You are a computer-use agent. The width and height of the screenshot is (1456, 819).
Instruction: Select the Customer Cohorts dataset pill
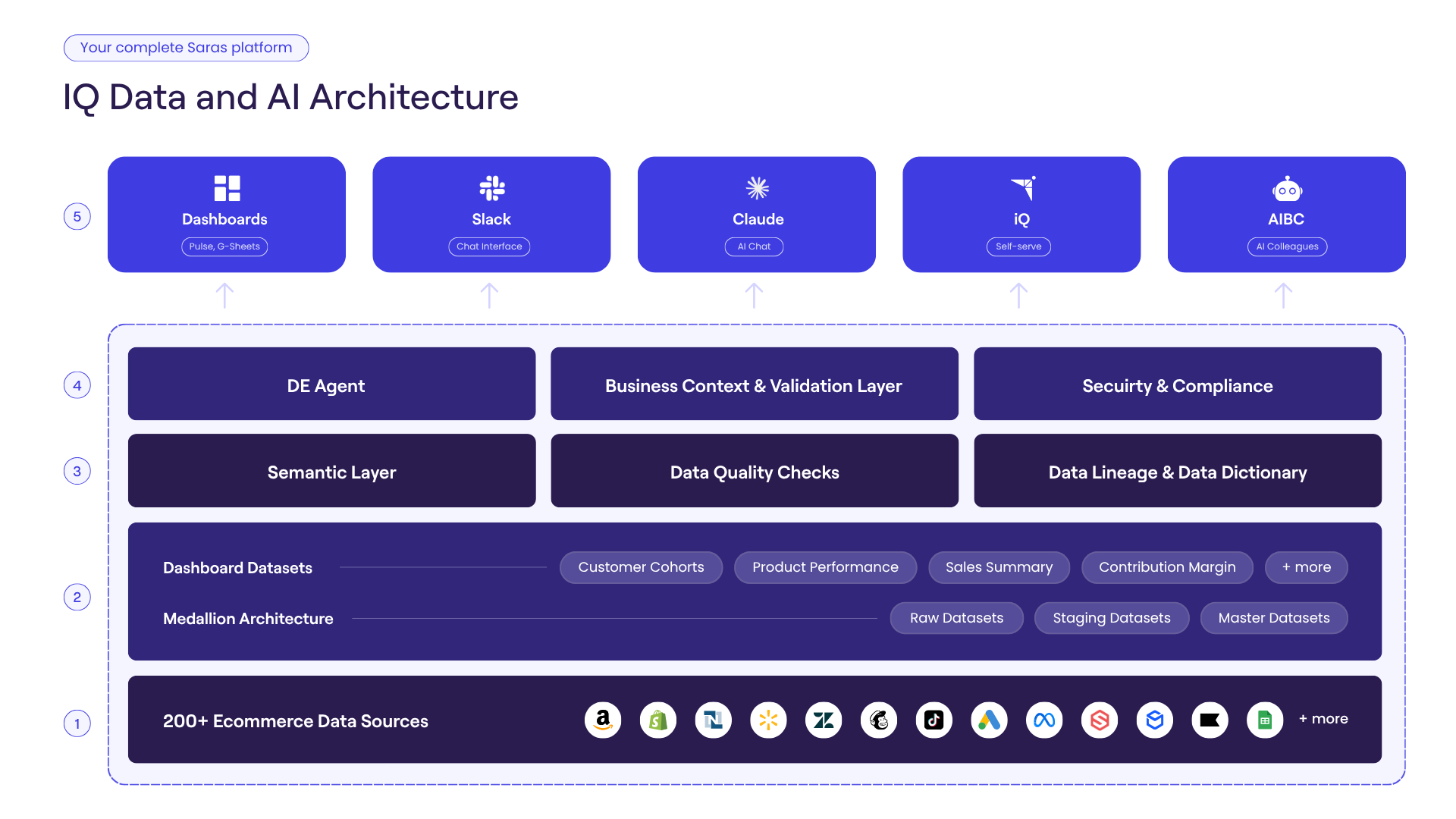point(641,567)
